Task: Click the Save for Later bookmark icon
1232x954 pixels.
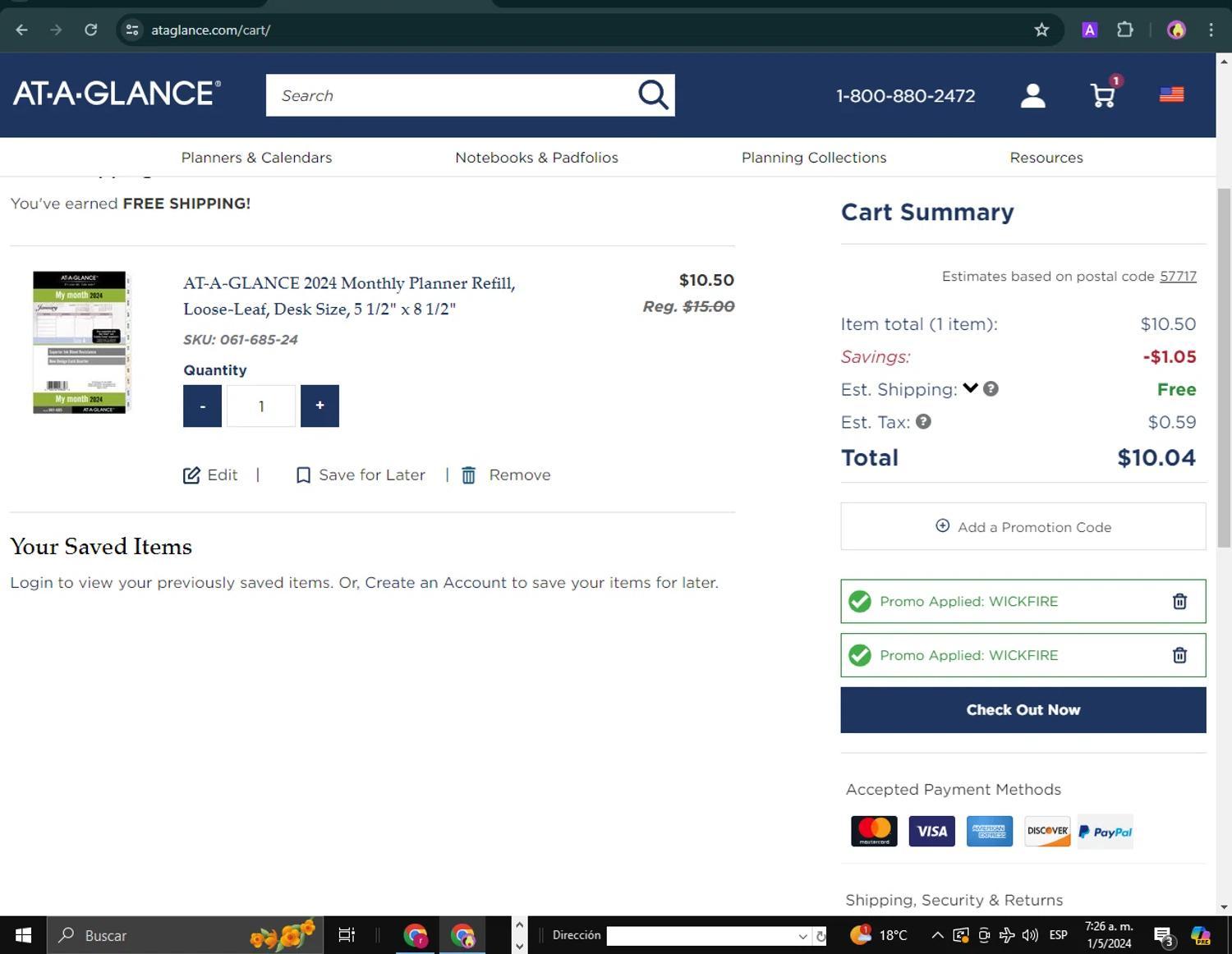Action: [x=303, y=475]
